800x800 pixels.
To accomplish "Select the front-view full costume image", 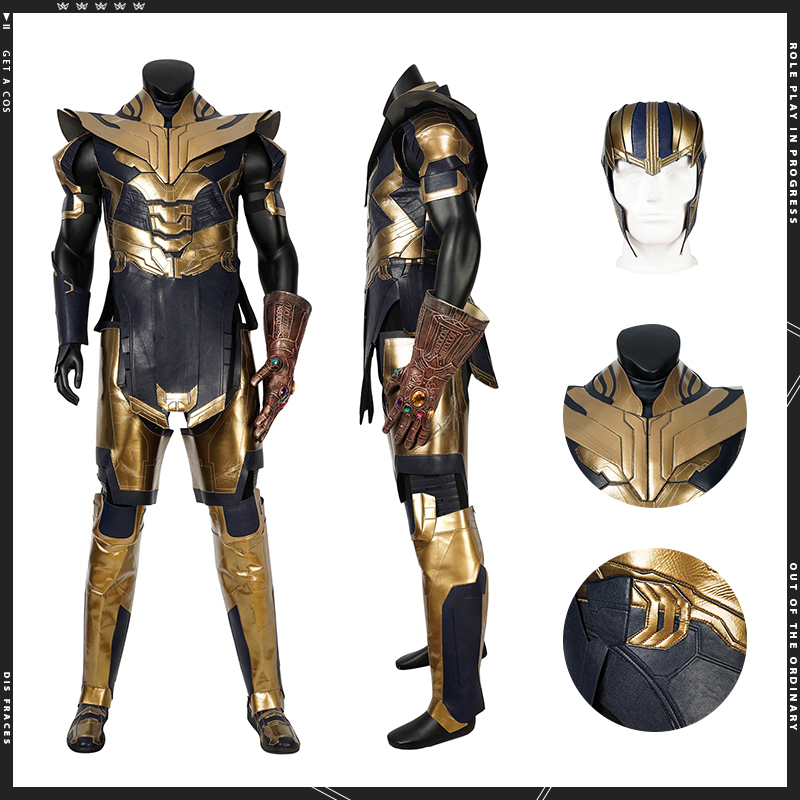I will (x=177, y=406).
